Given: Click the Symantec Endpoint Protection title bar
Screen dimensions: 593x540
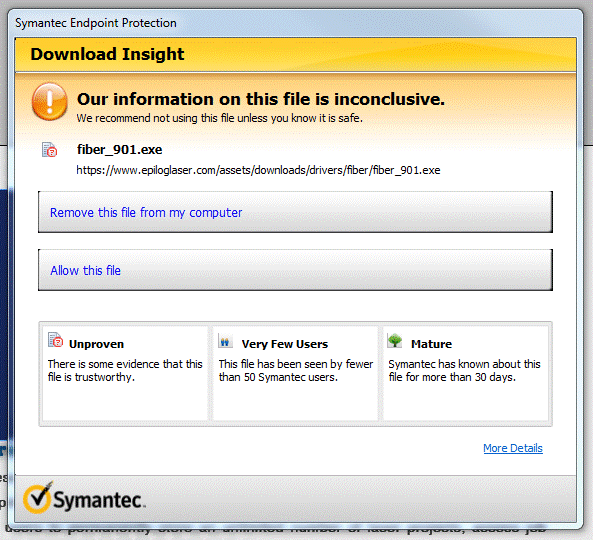Looking at the screenshot, I should [295, 23].
